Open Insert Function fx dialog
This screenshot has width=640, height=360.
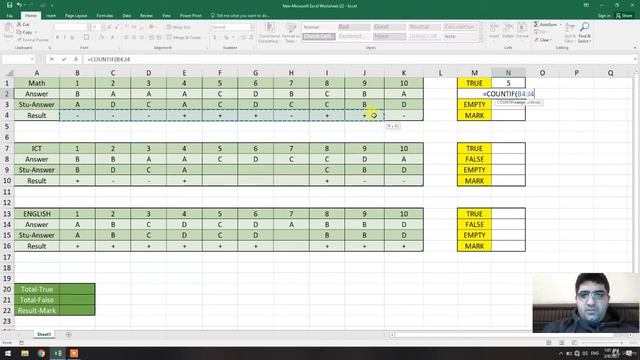click(x=76, y=59)
